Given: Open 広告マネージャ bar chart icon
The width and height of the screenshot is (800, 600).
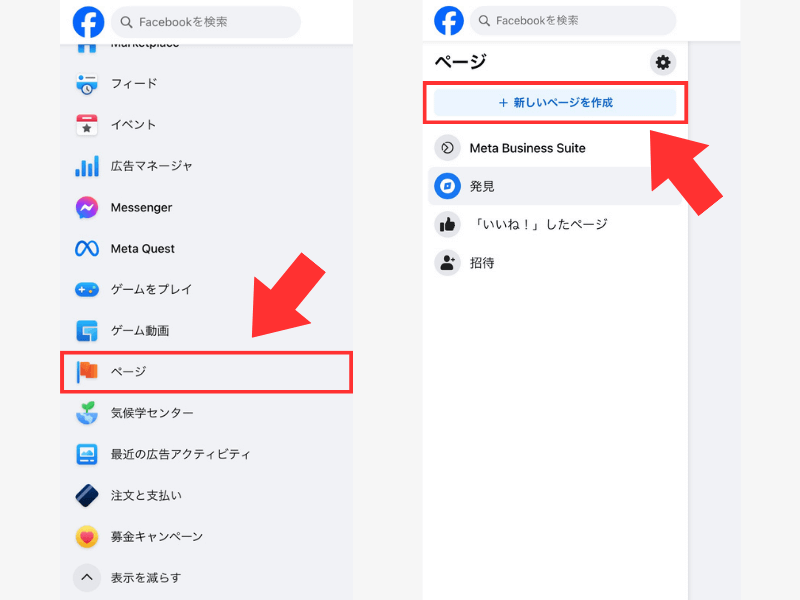Looking at the screenshot, I should pos(87,166).
